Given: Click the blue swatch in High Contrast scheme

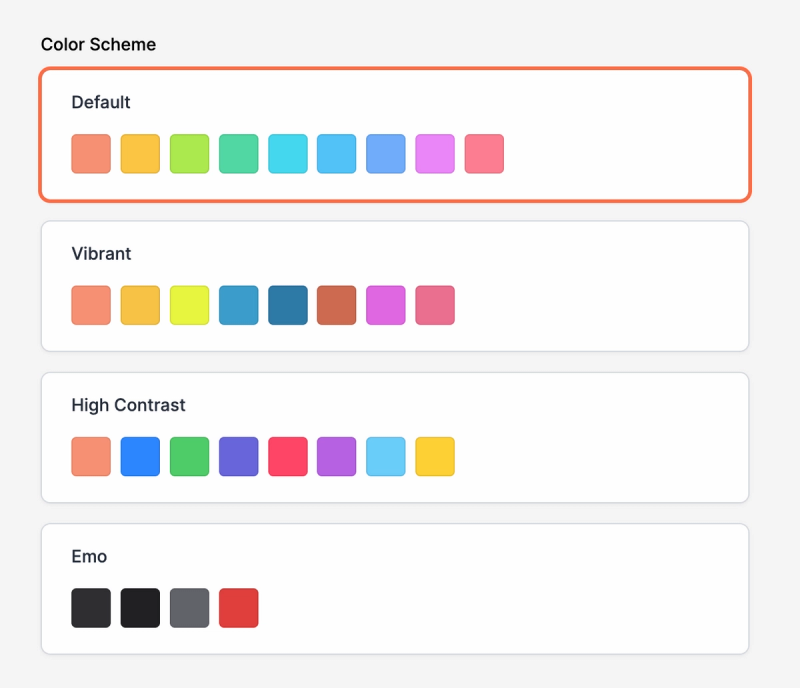Looking at the screenshot, I should pos(139,457).
